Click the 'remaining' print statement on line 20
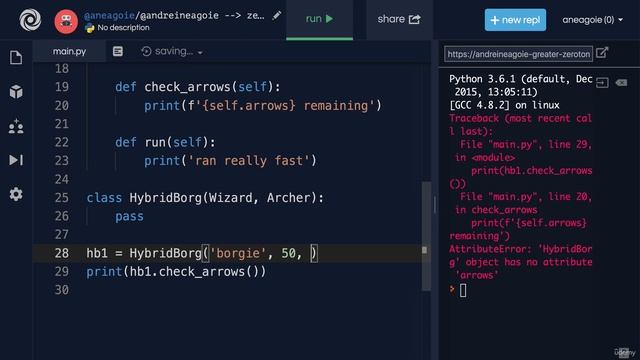Screen dimensions: 640x360 click(263, 106)
